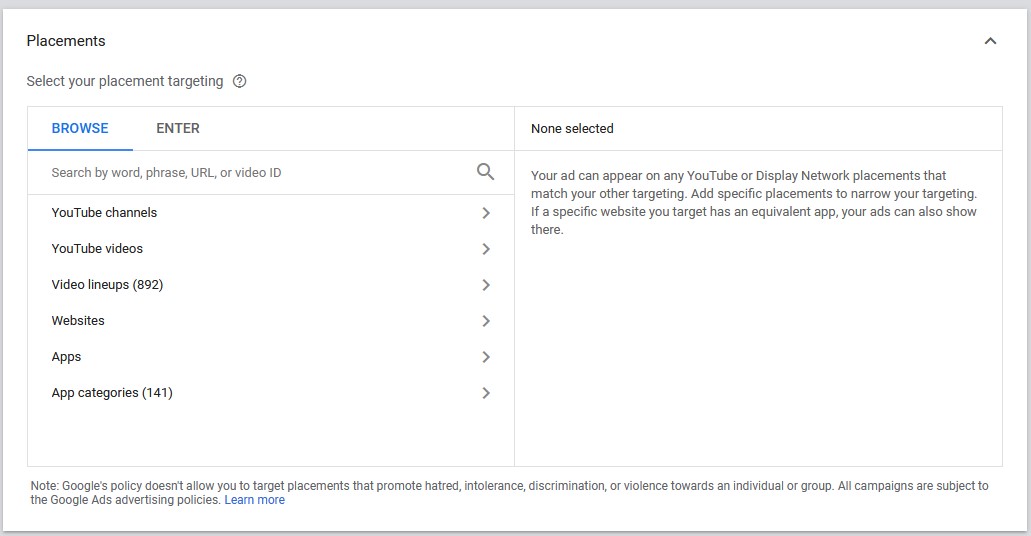Switch to the BROWSE tab
This screenshot has height=536, width=1031.
80,128
